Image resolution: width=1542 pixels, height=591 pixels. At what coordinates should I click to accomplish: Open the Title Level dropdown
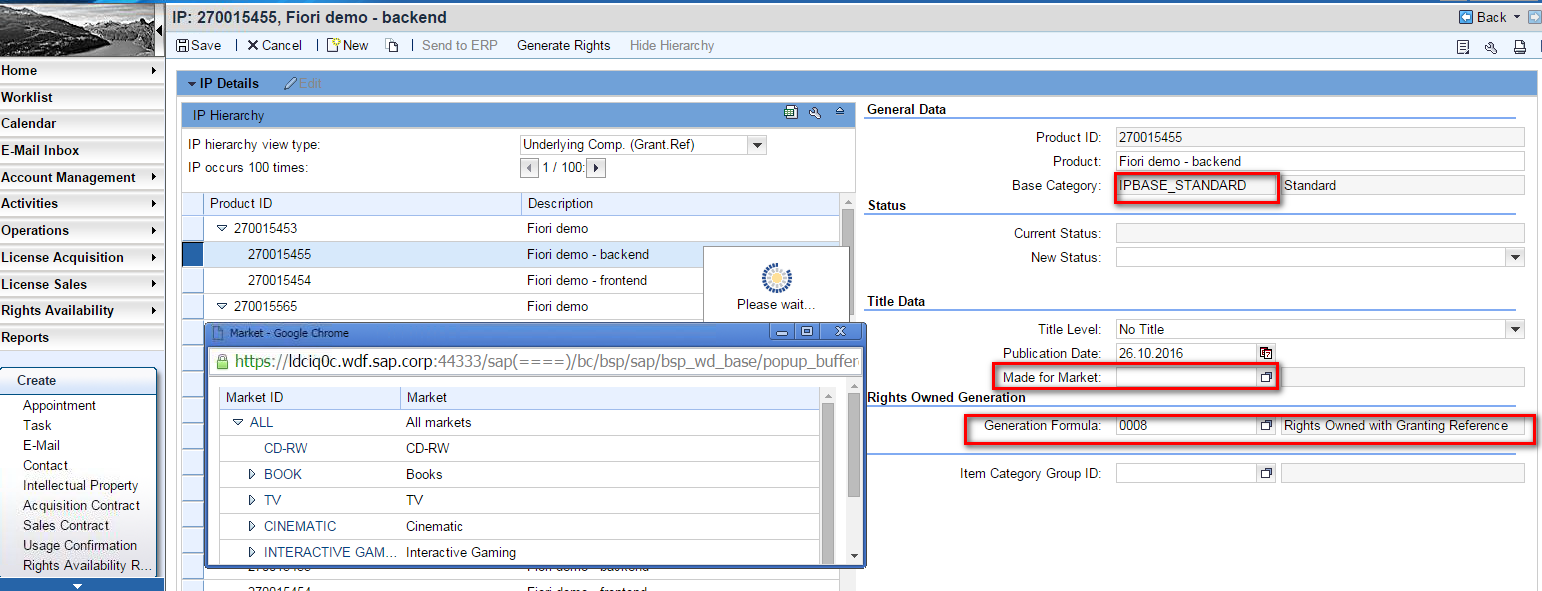click(x=1516, y=329)
